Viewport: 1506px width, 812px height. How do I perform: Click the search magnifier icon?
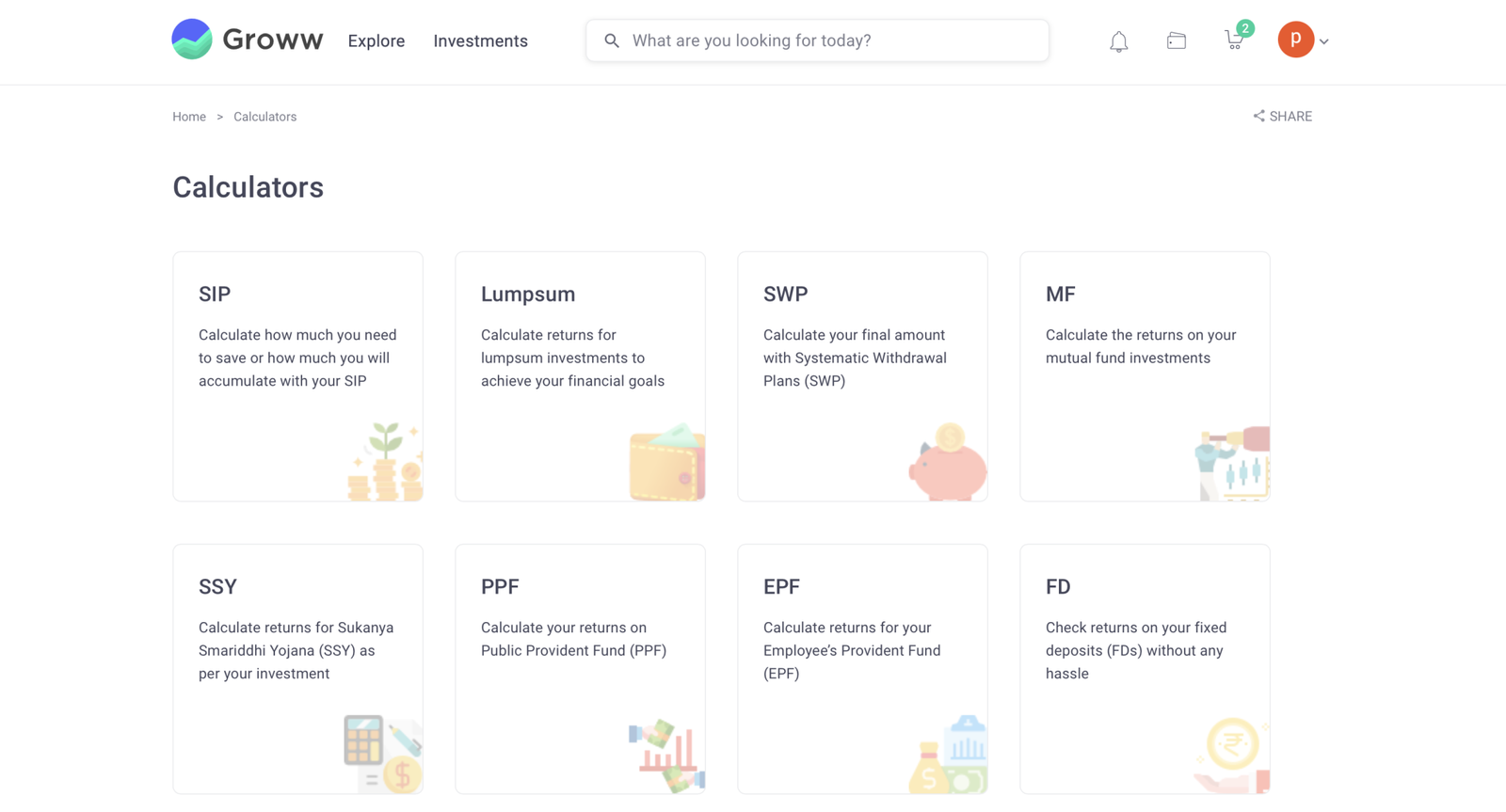pyautogui.click(x=612, y=40)
